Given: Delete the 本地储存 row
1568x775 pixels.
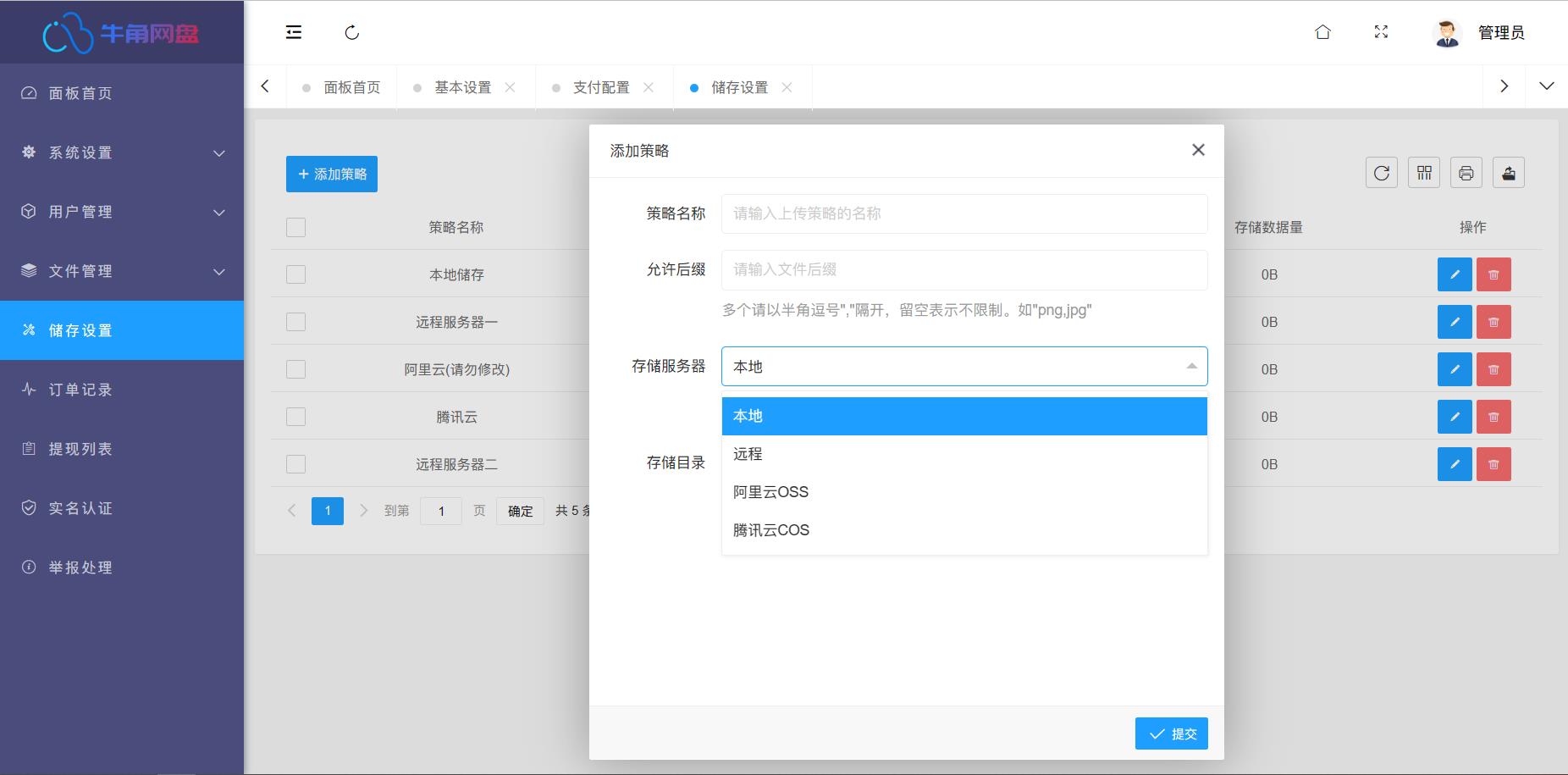Looking at the screenshot, I should click(1493, 274).
